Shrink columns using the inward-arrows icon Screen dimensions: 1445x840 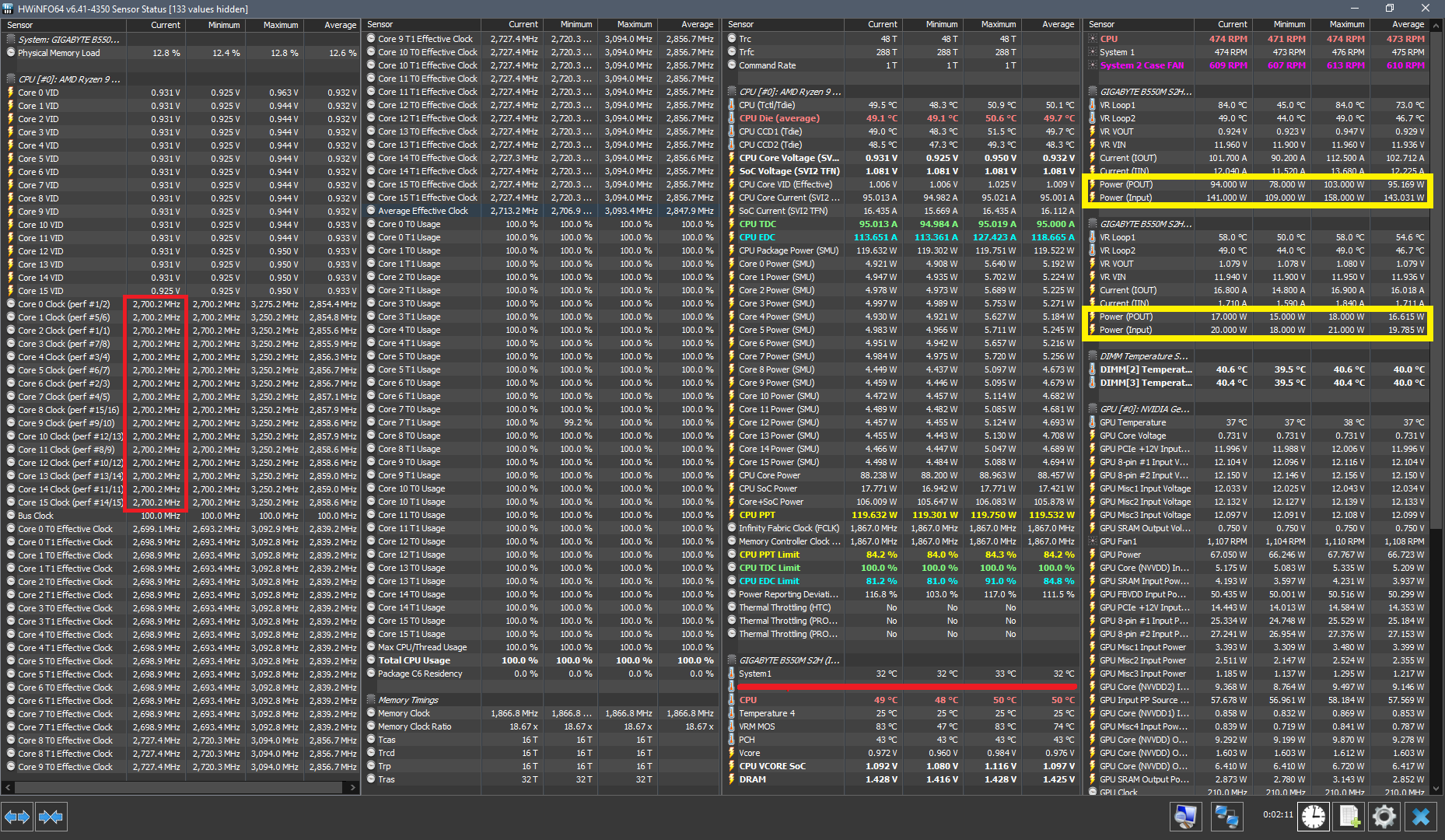(51, 816)
